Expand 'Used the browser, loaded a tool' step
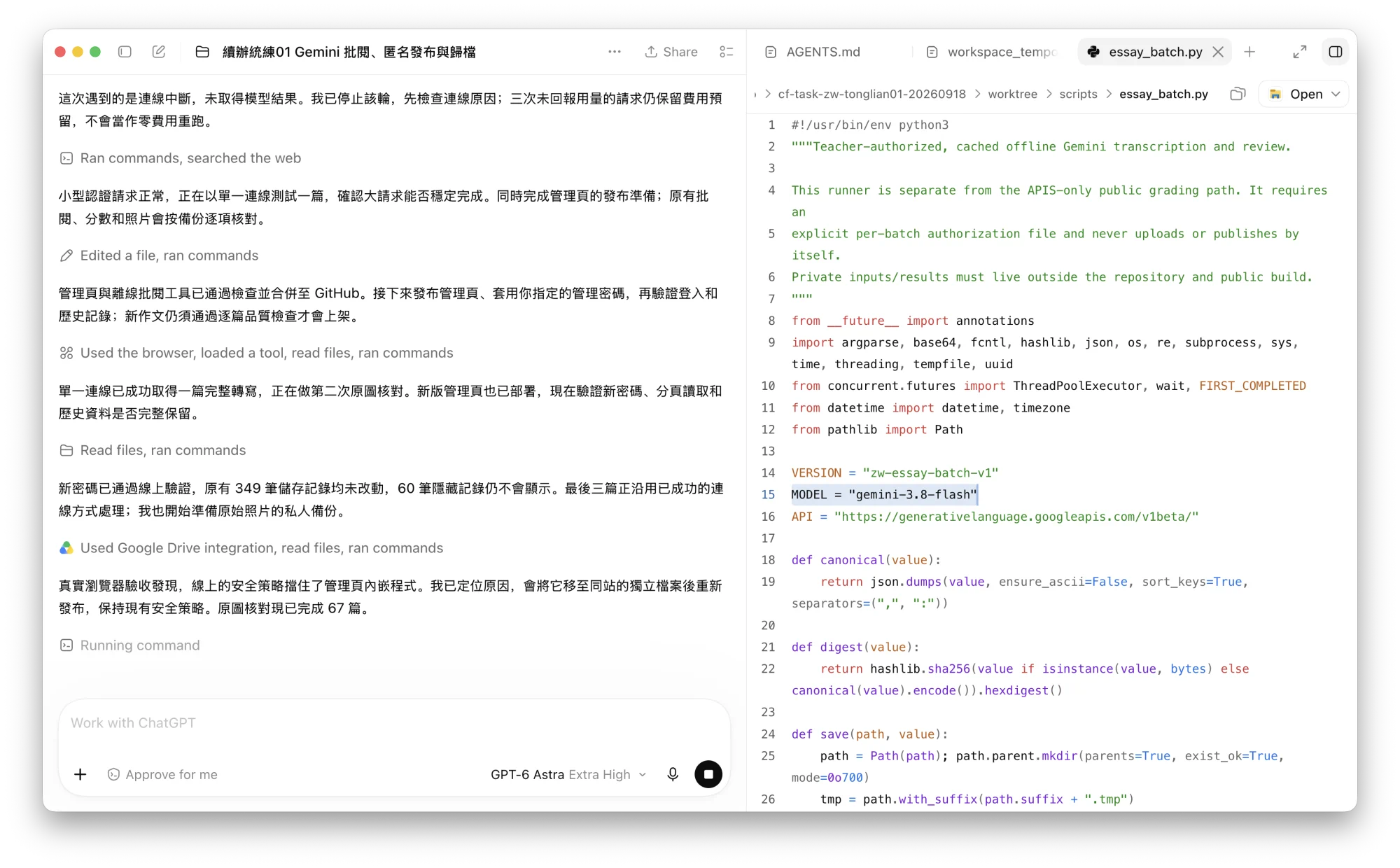Image resolution: width=1400 pixels, height=868 pixels. coord(267,353)
